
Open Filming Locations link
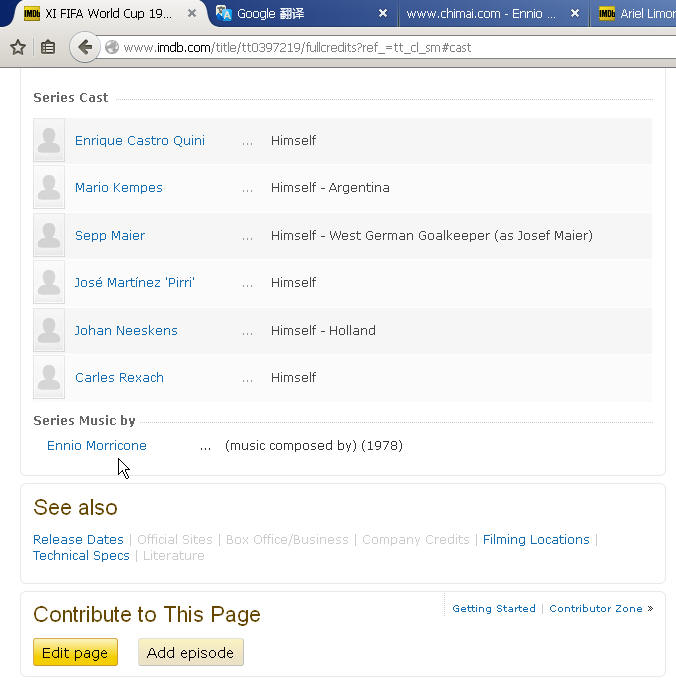pos(536,539)
